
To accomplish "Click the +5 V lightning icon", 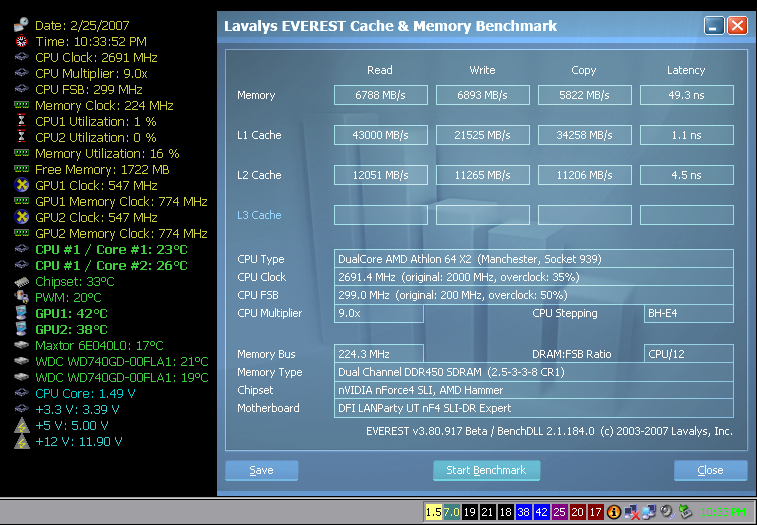I will click(x=21, y=425).
